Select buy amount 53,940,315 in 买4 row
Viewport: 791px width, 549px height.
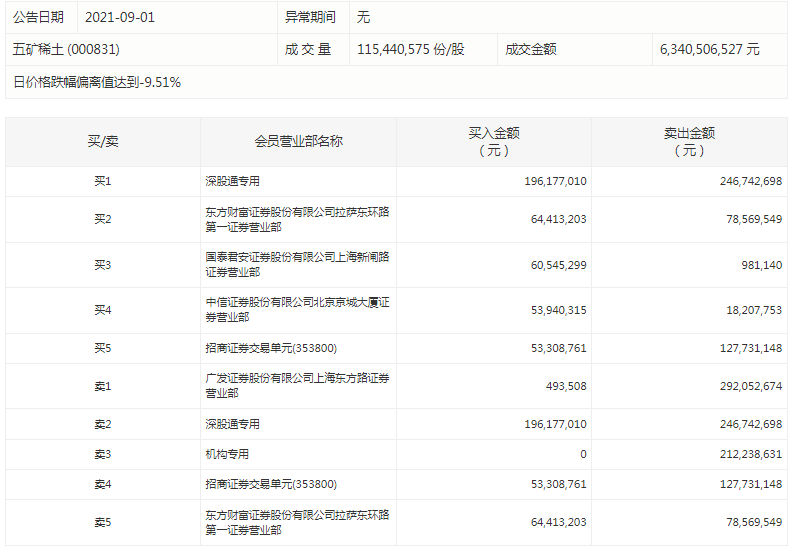click(555, 310)
